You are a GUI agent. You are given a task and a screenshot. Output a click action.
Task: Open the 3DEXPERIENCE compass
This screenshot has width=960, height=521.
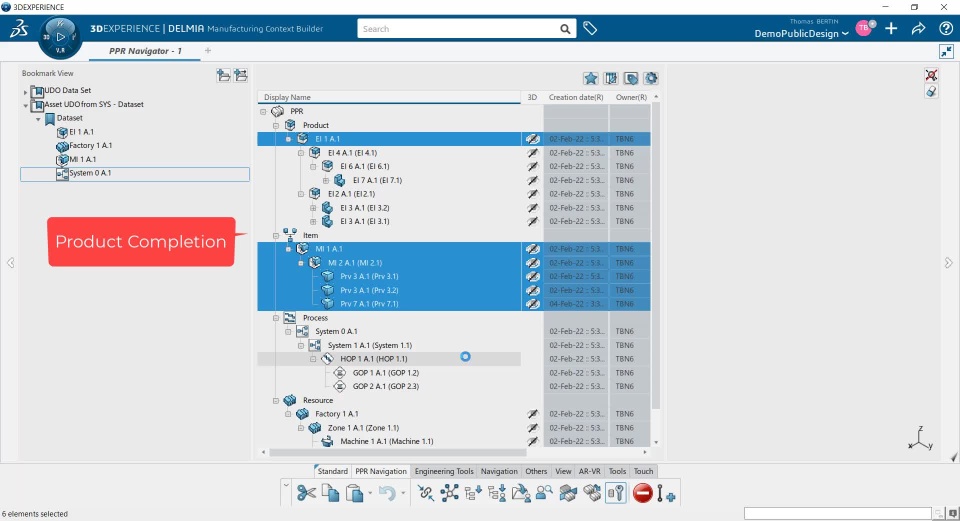point(60,37)
